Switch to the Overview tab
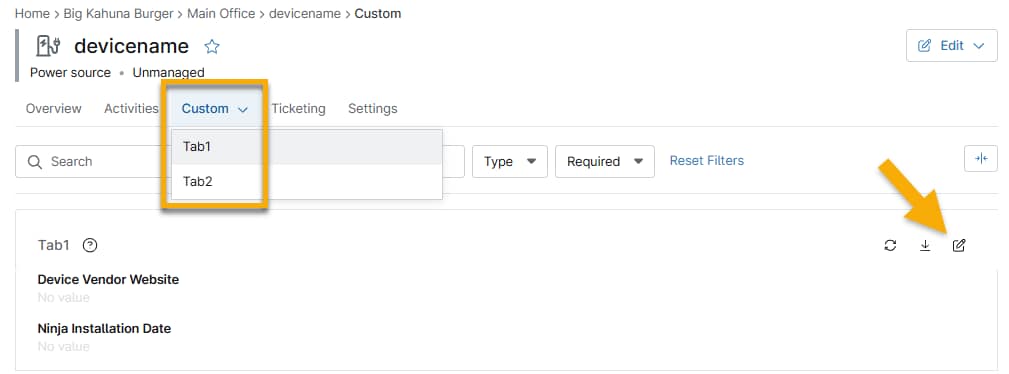Viewport: 1009px width, 374px height. point(53,109)
